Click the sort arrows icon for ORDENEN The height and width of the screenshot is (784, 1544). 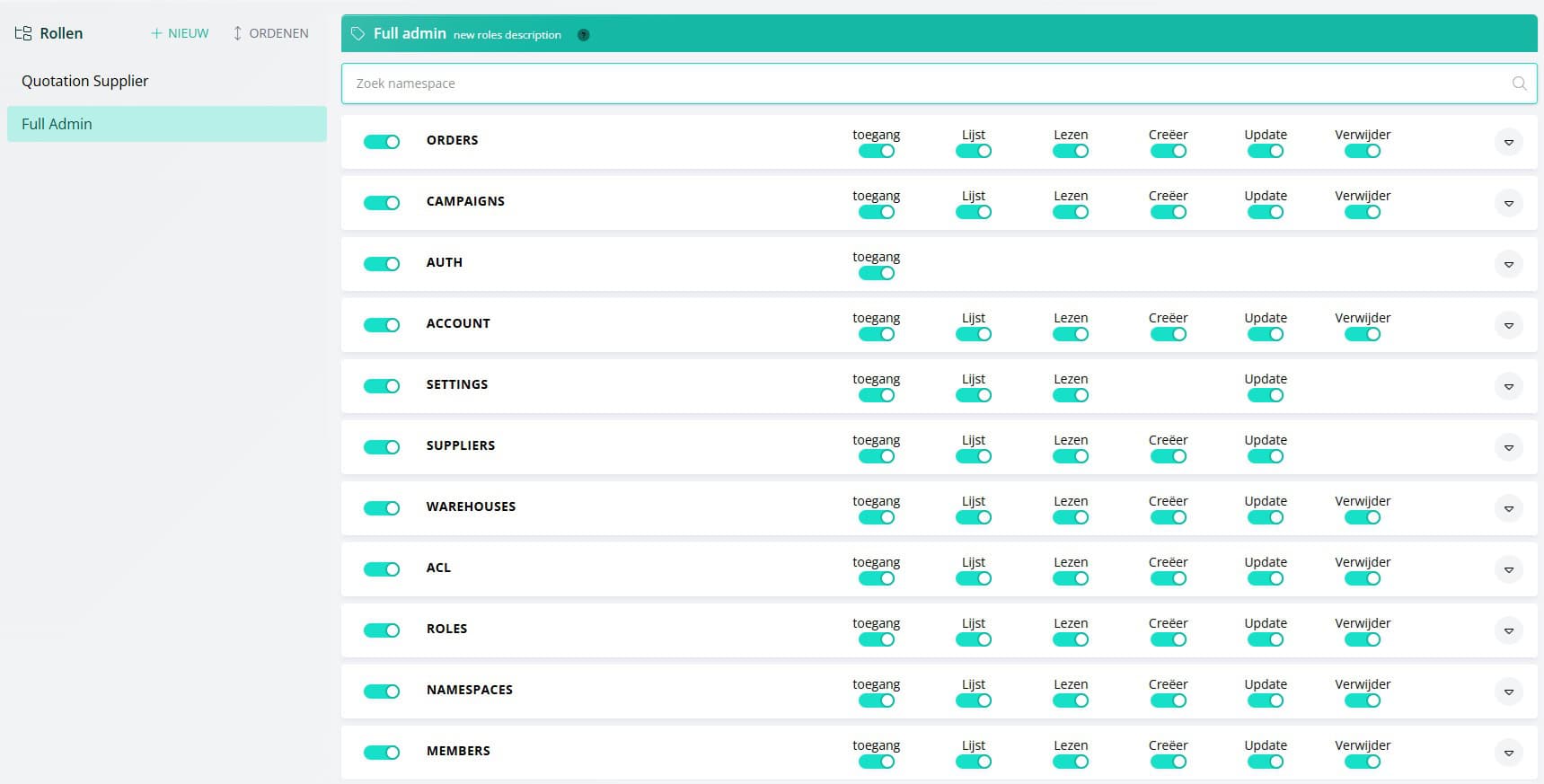tap(237, 33)
